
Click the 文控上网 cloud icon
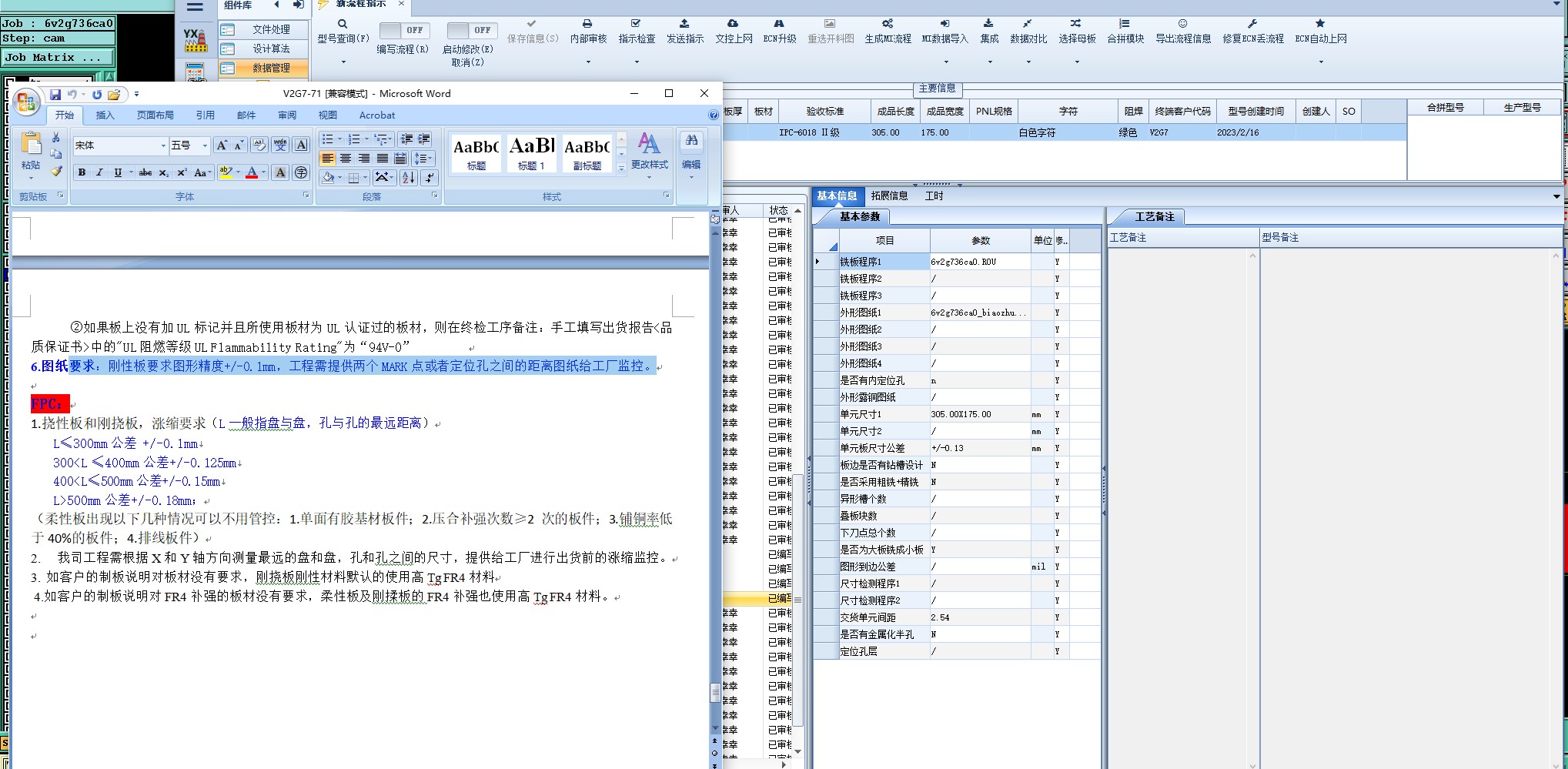733,24
